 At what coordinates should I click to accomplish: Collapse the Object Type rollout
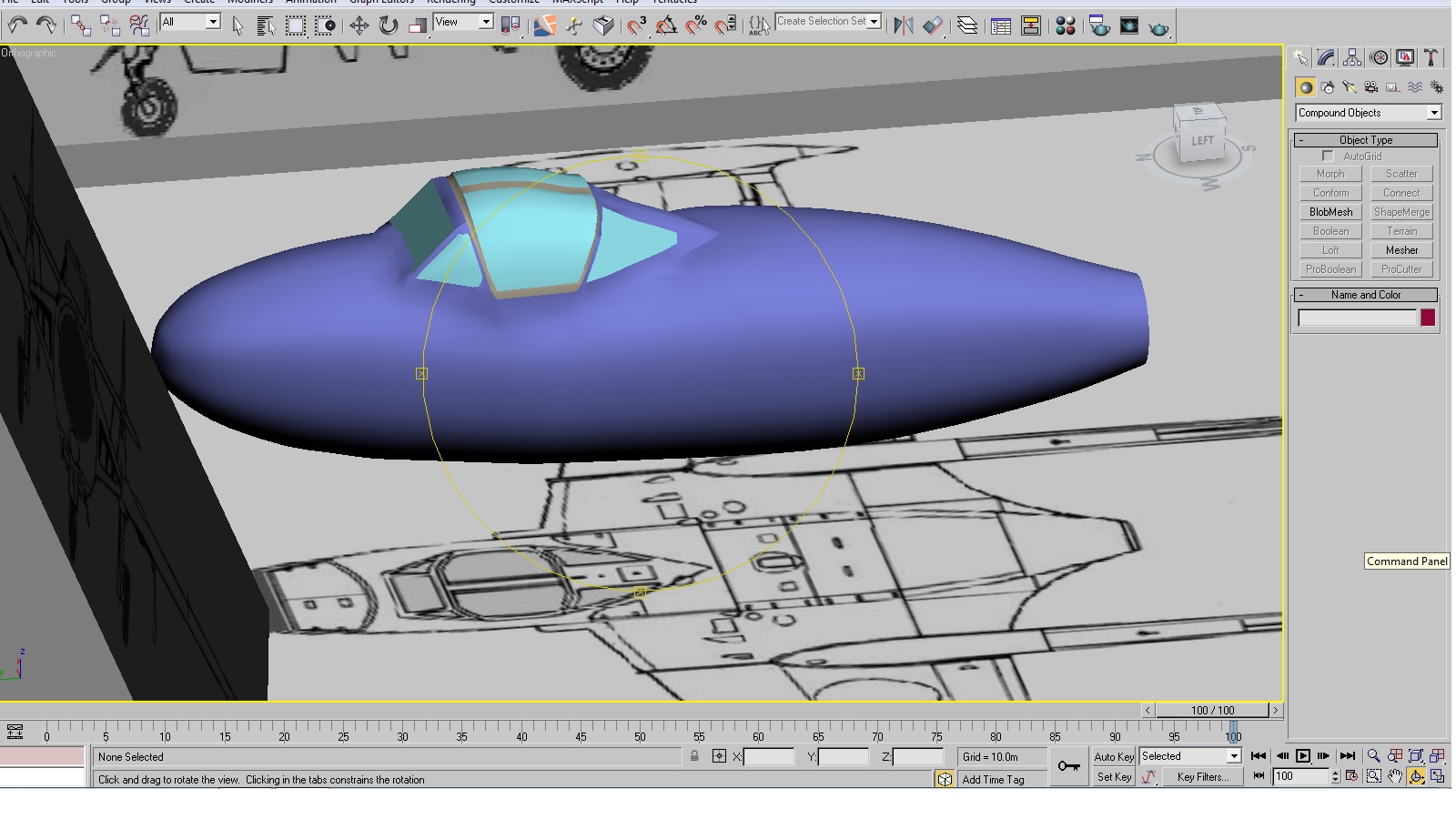tap(1365, 140)
